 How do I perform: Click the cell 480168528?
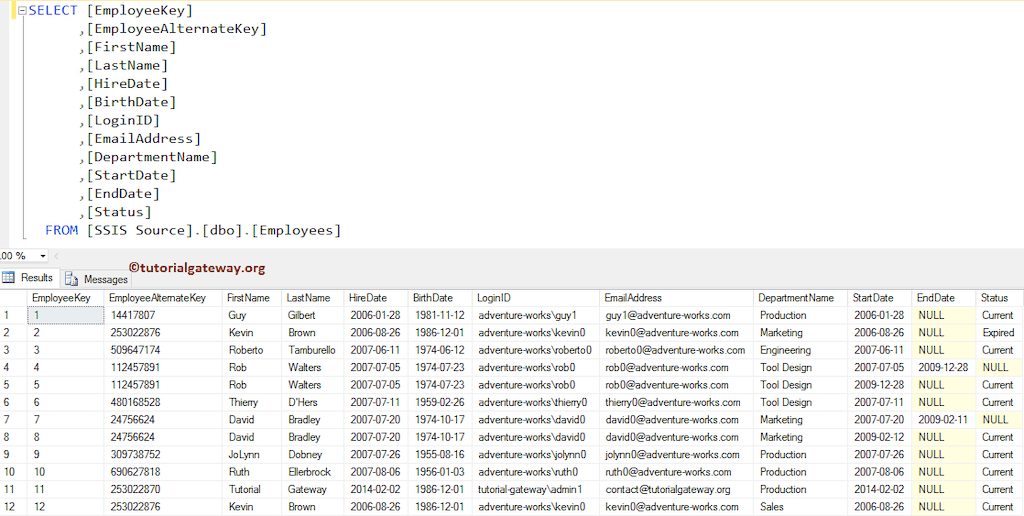tap(163, 402)
